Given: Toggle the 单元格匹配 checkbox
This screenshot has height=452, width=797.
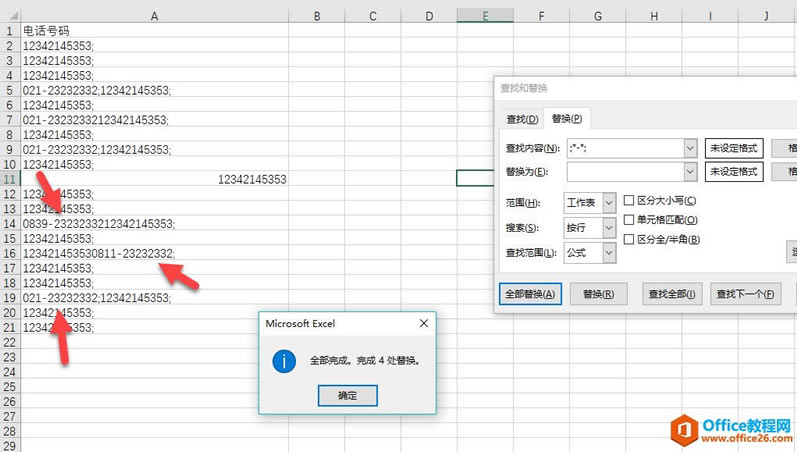Looking at the screenshot, I should coord(629,220).
